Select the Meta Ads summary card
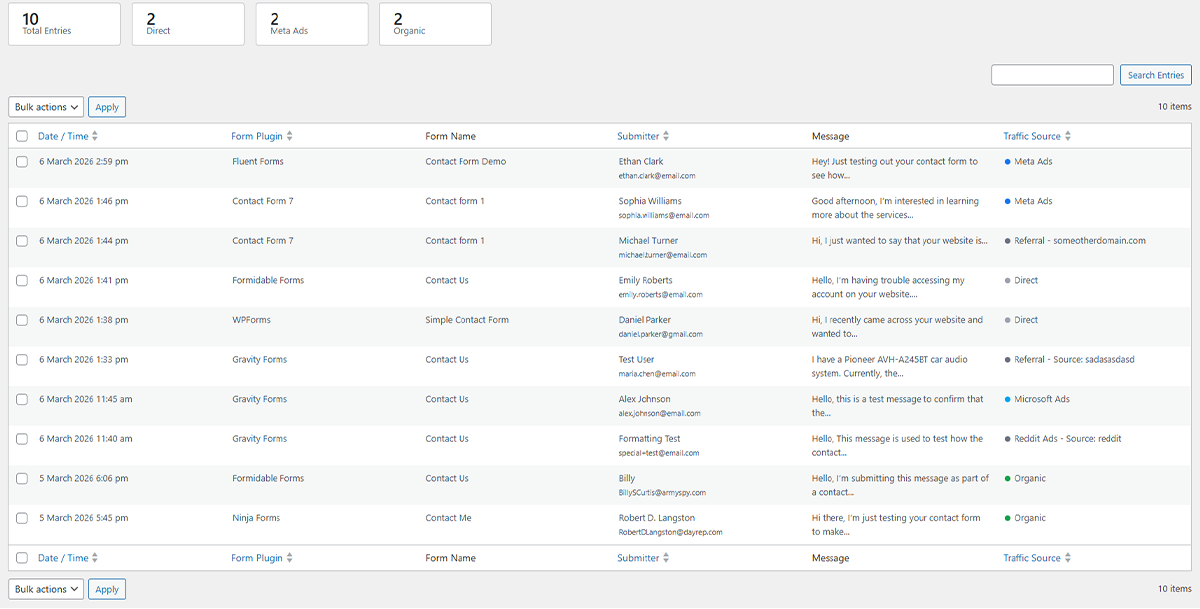The width and height of the screenshot is (1200, 609). (311, 23)
